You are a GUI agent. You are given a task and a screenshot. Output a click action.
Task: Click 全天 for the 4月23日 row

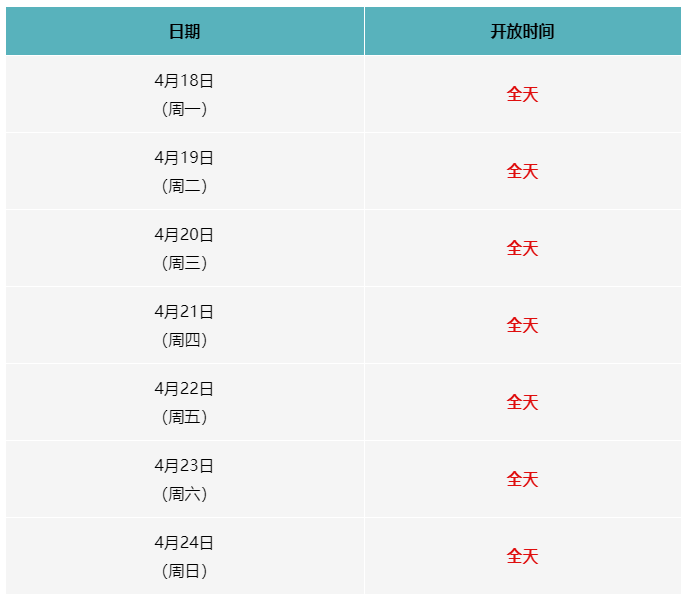click(x=522, y=479)
